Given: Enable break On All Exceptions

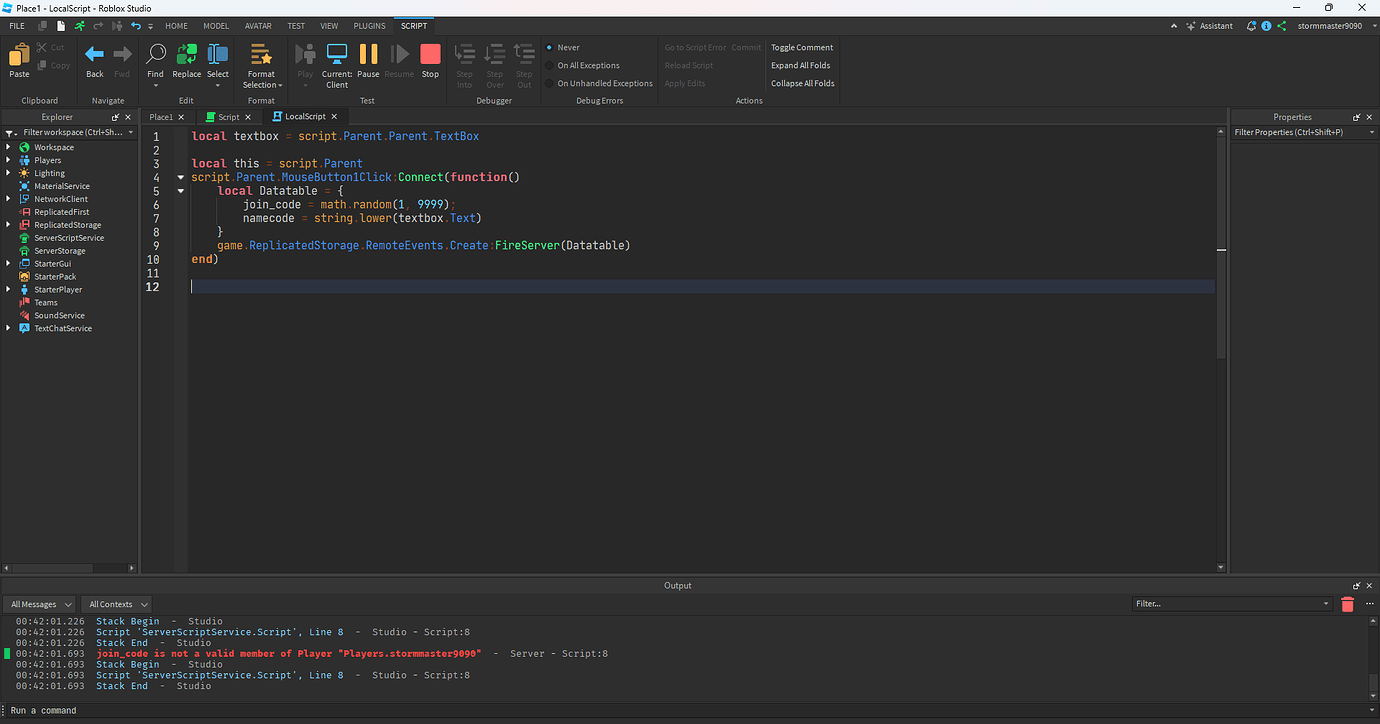Looking at the screenshot, I should [582, 64].
